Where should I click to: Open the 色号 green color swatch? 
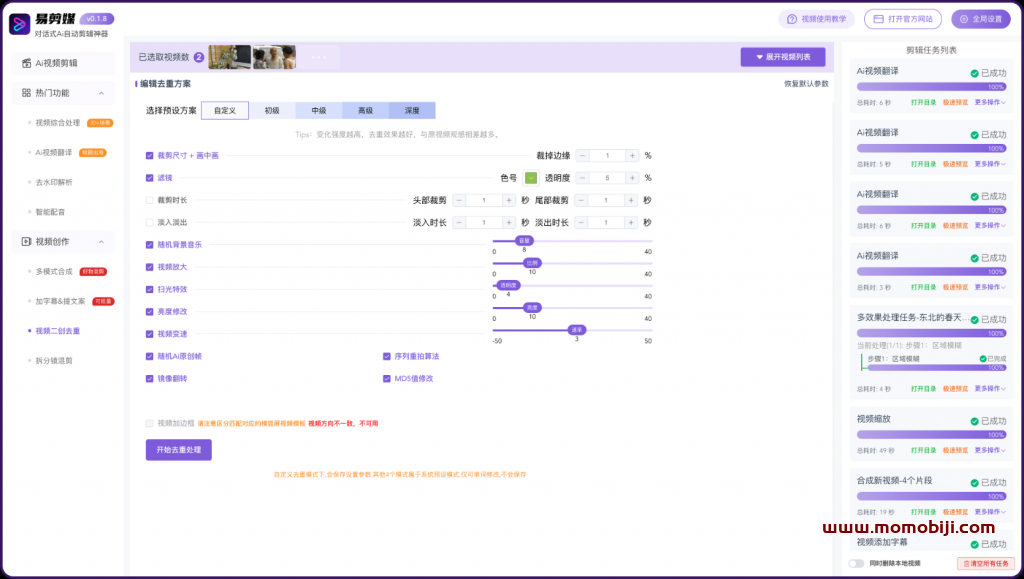[531, 178]
